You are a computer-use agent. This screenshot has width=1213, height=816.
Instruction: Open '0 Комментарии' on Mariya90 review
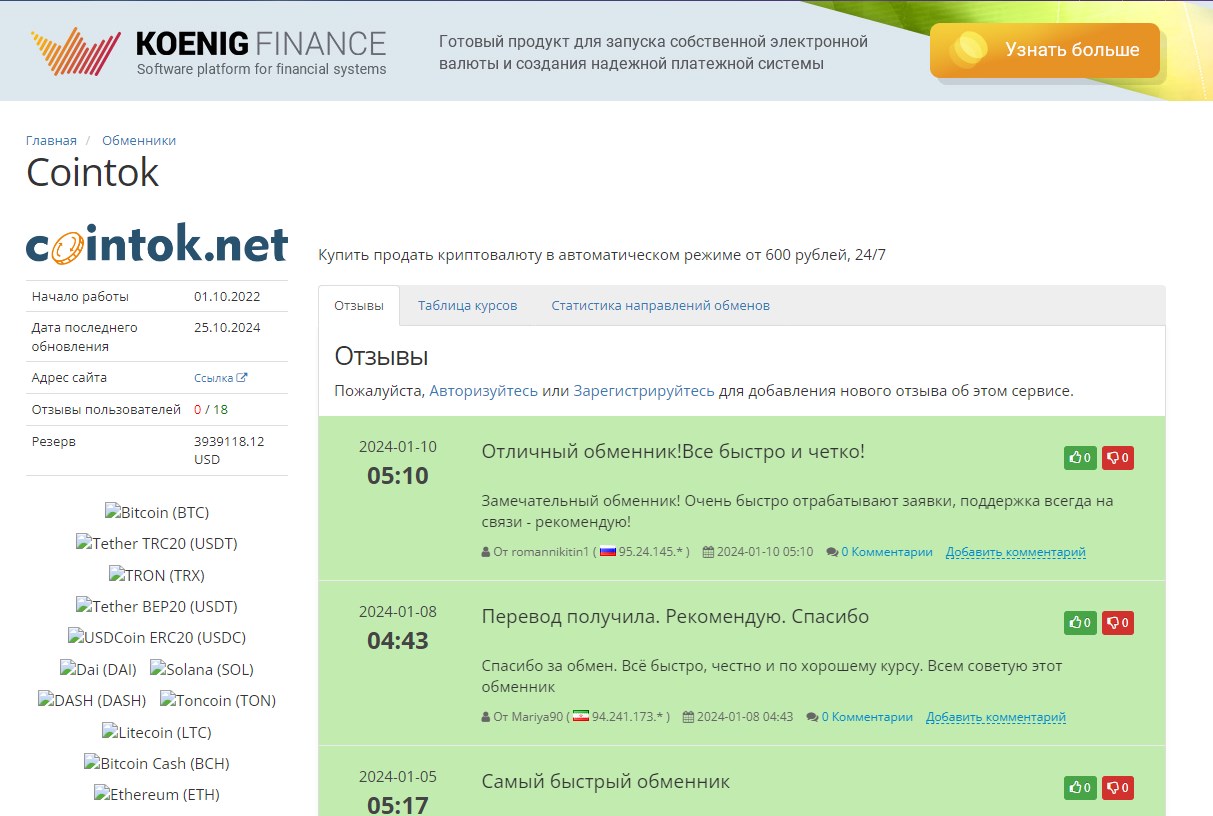867,717
